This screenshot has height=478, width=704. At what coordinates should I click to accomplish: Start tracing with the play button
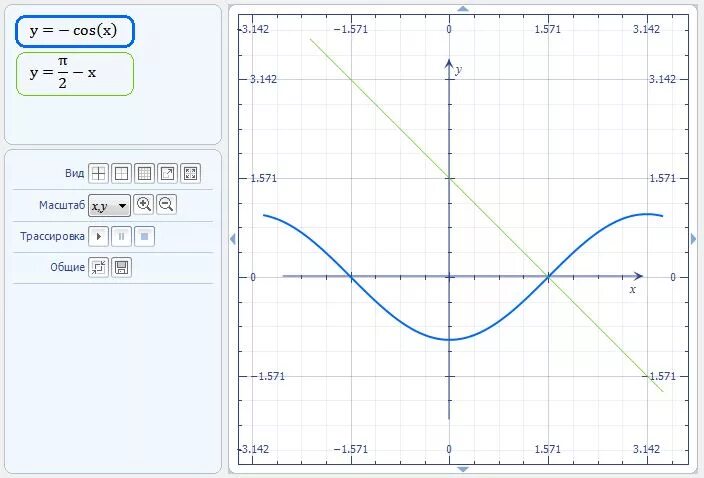pyautogui.click(x=98, y=237)
